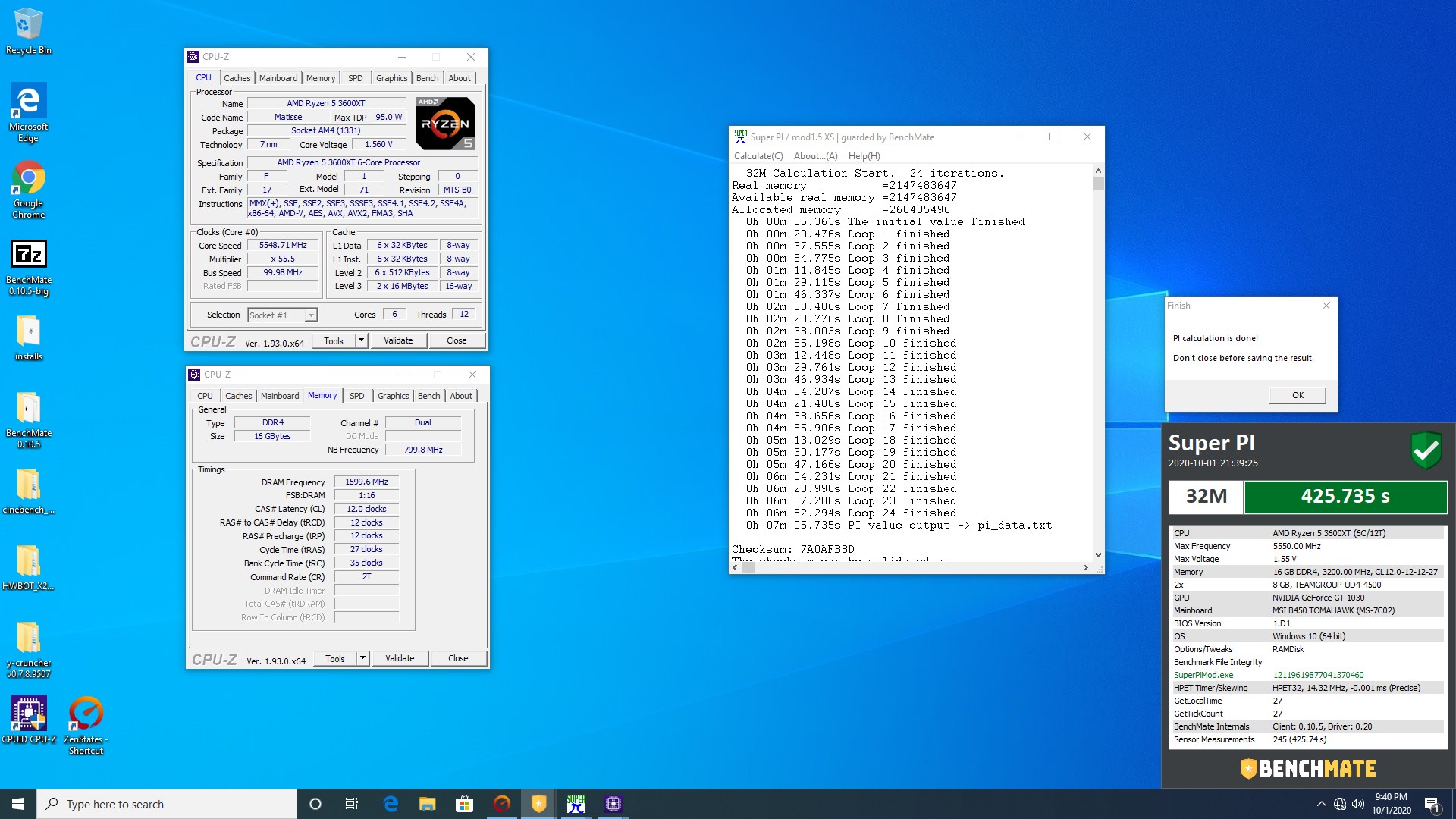
Task: Open the CPUID CPU-Z desktop shortcut
Action: [28, 720]
